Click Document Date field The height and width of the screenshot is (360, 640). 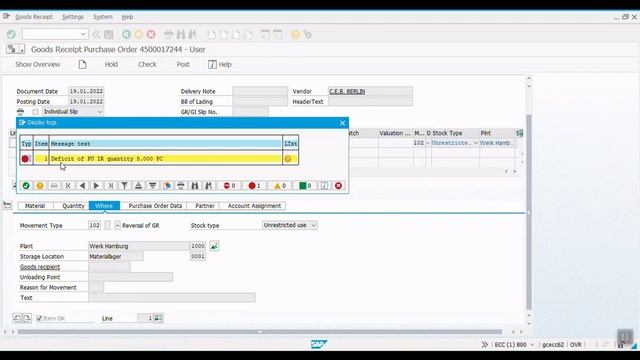(86, 91)
